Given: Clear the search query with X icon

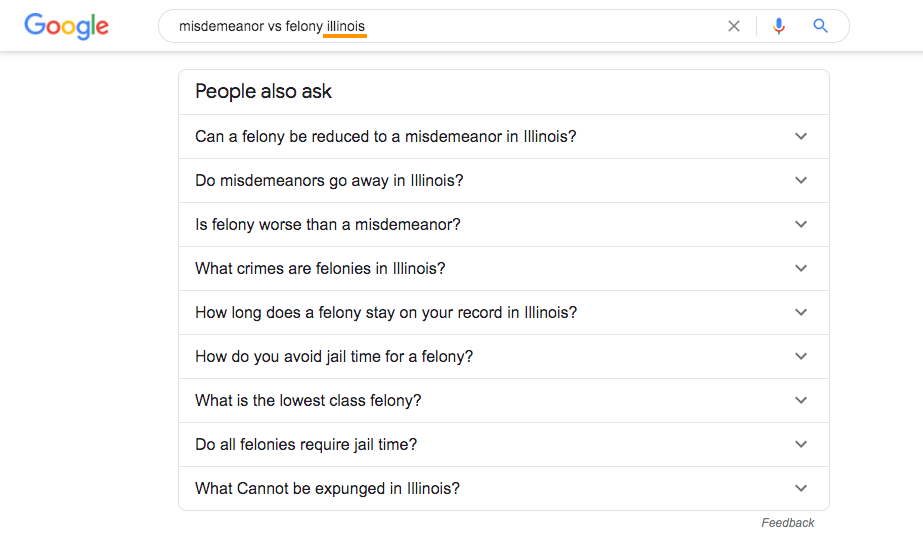Looking at the screenshot, I should tap(733, 26).
